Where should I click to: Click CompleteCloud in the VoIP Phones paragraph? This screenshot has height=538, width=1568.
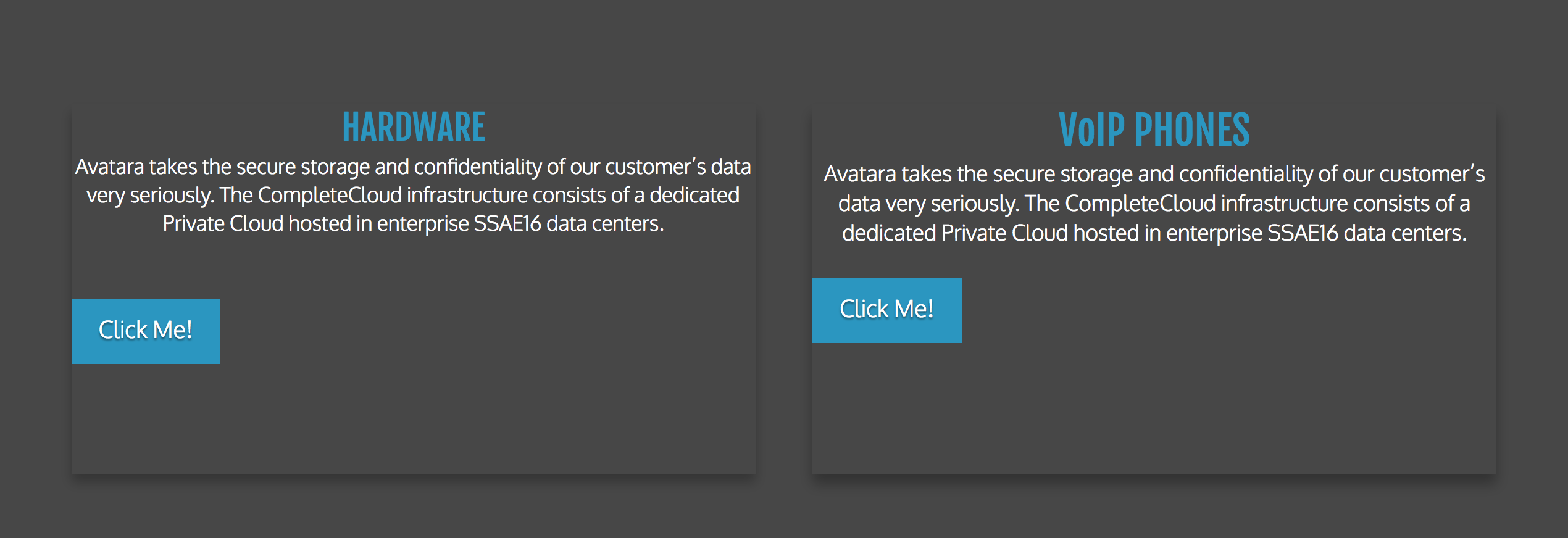pyautogui.click(x=1141, y=204)
